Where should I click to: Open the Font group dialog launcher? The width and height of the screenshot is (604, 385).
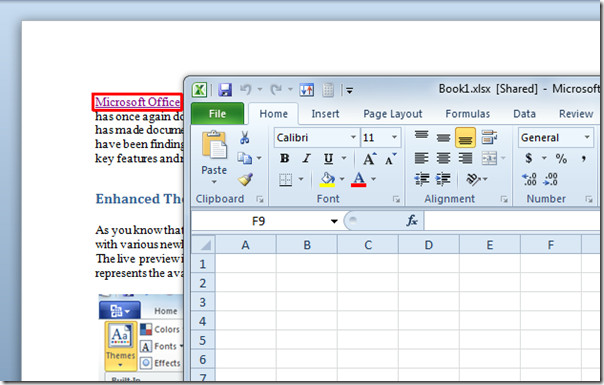(x=396, y=199)
